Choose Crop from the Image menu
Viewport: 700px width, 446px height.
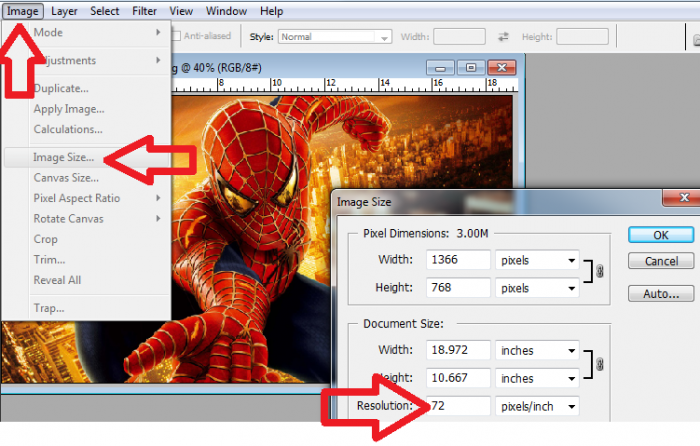click(x=87, y=239)
